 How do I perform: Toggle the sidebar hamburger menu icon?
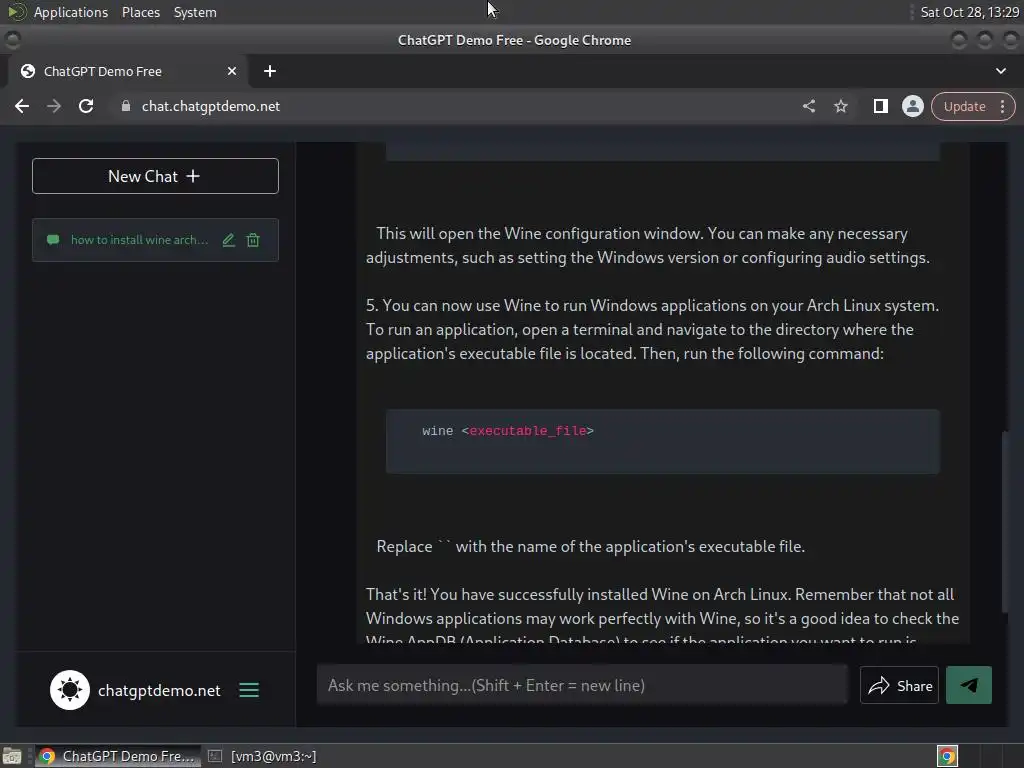[x=249, y=690]
